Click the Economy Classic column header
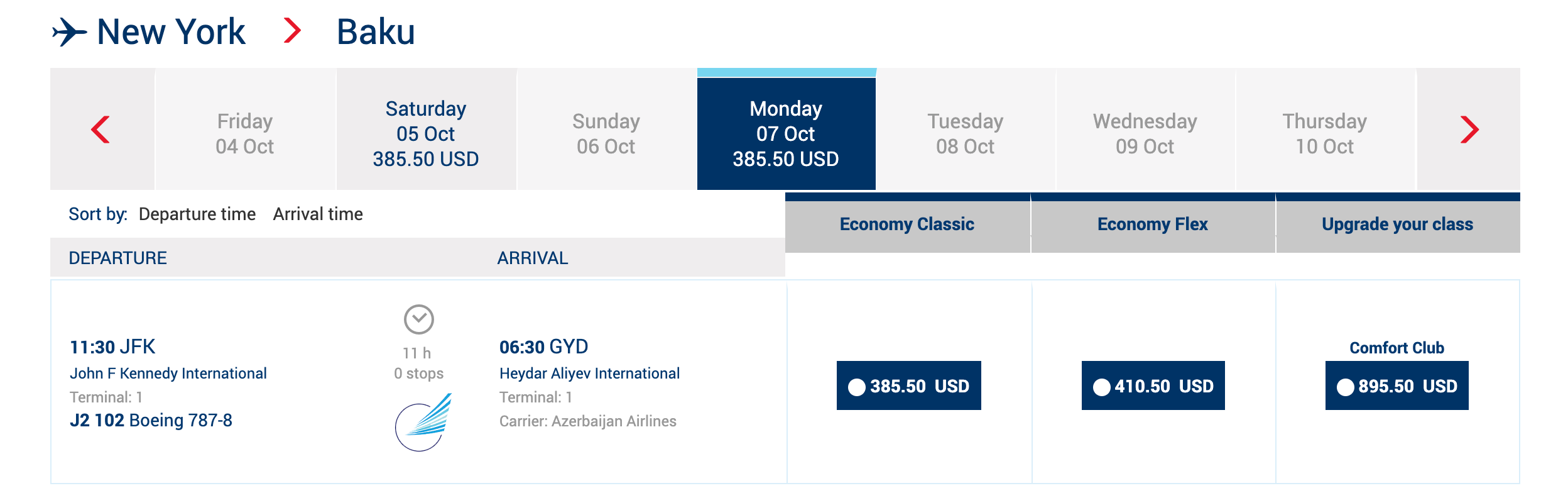The image size is (1568, 493). [x=907, y=224]
